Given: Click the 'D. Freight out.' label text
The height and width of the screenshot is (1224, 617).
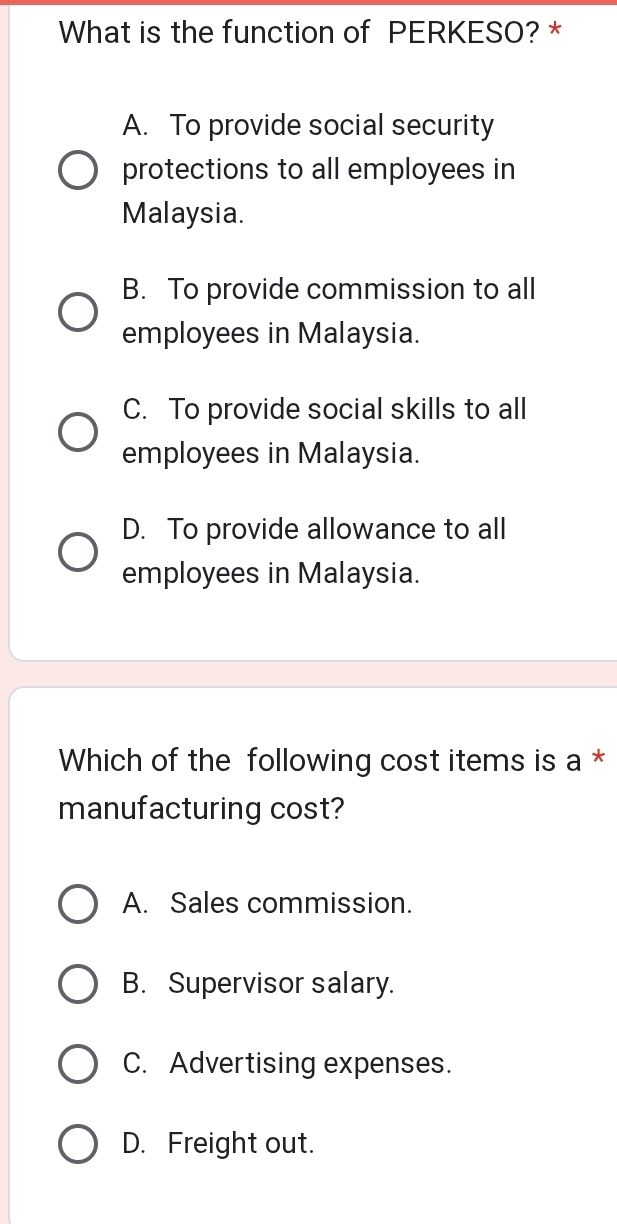Looking at the screenshot, I should [219, 1143].
